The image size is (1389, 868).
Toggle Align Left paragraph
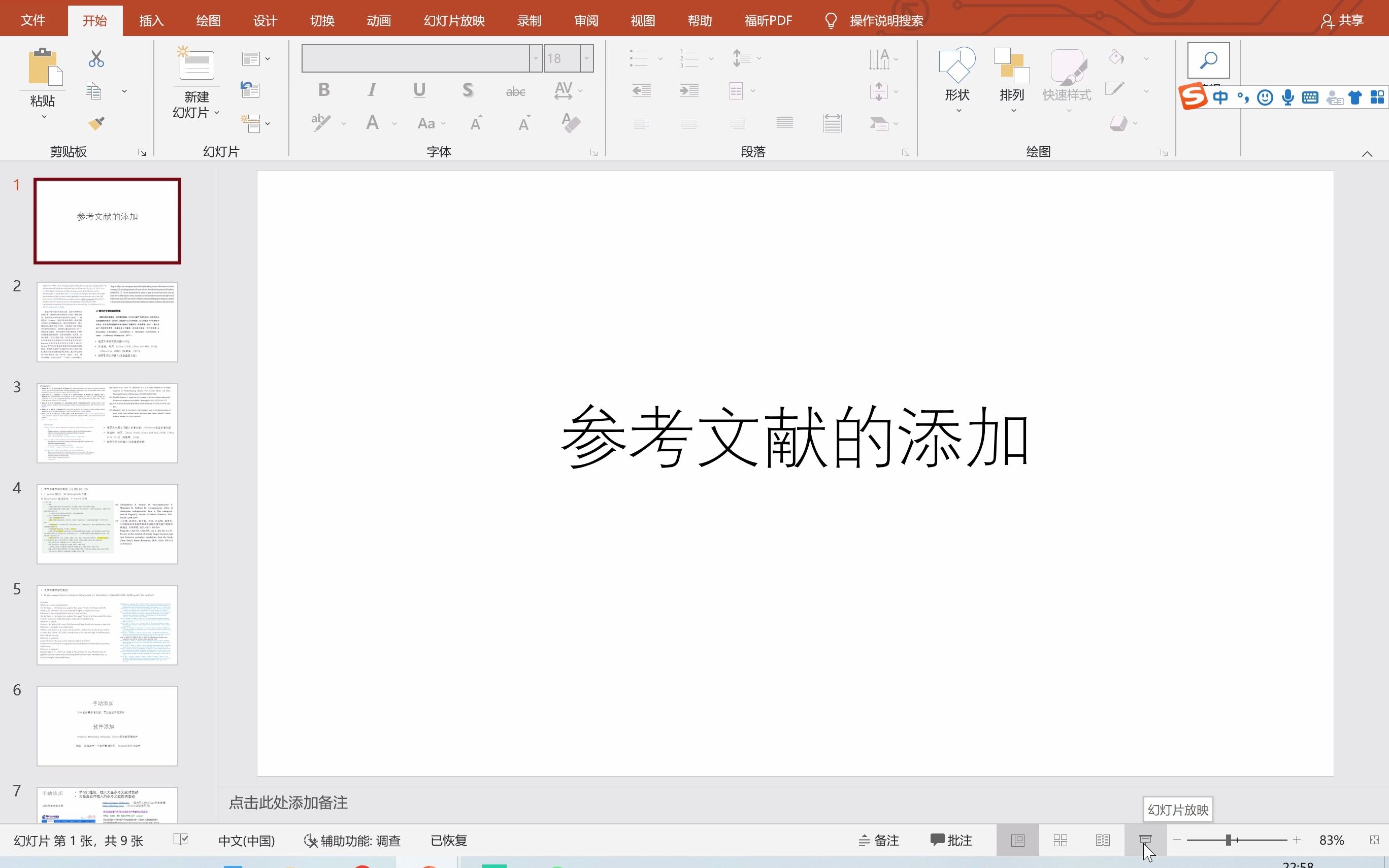[641, 123]
